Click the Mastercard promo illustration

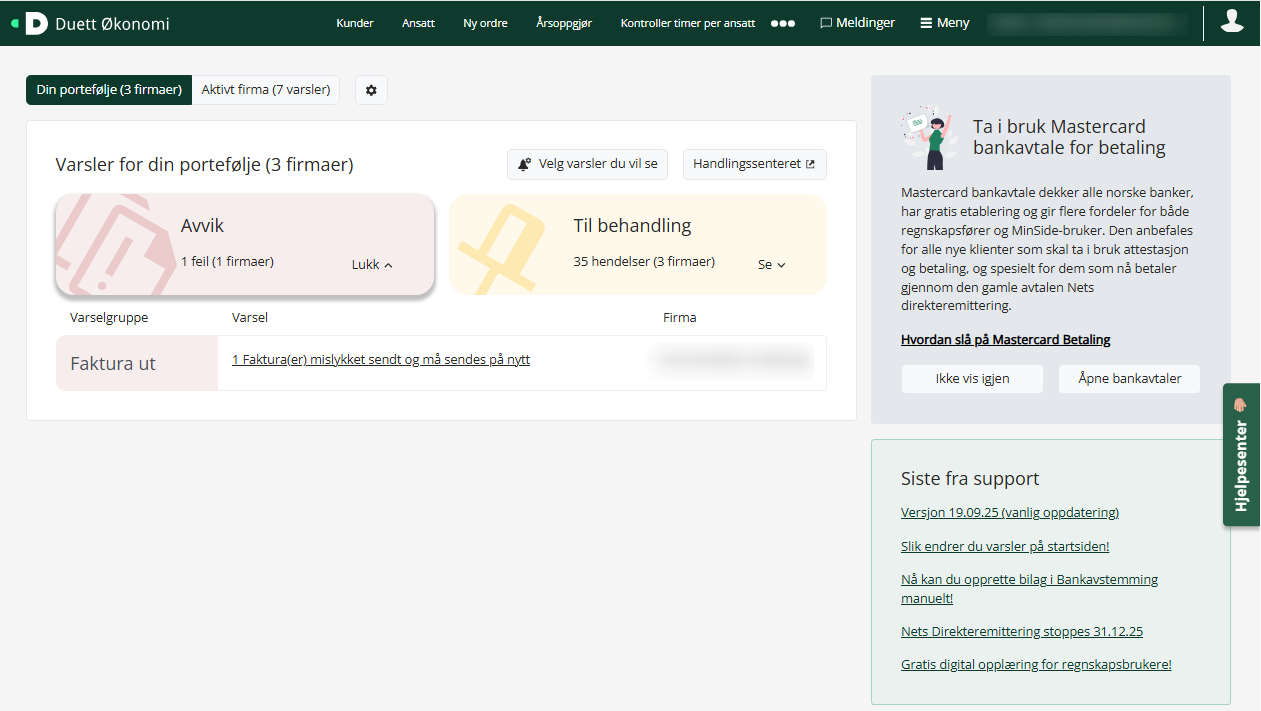click(930, 137)
